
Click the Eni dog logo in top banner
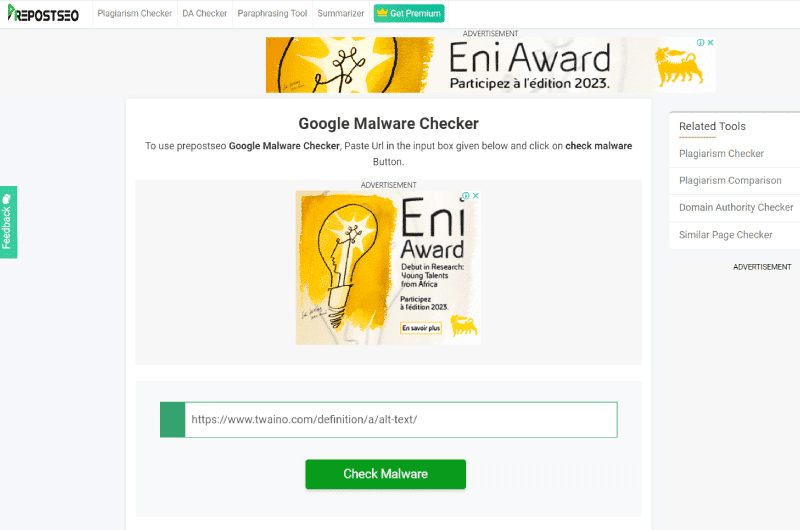coord(679,65)
